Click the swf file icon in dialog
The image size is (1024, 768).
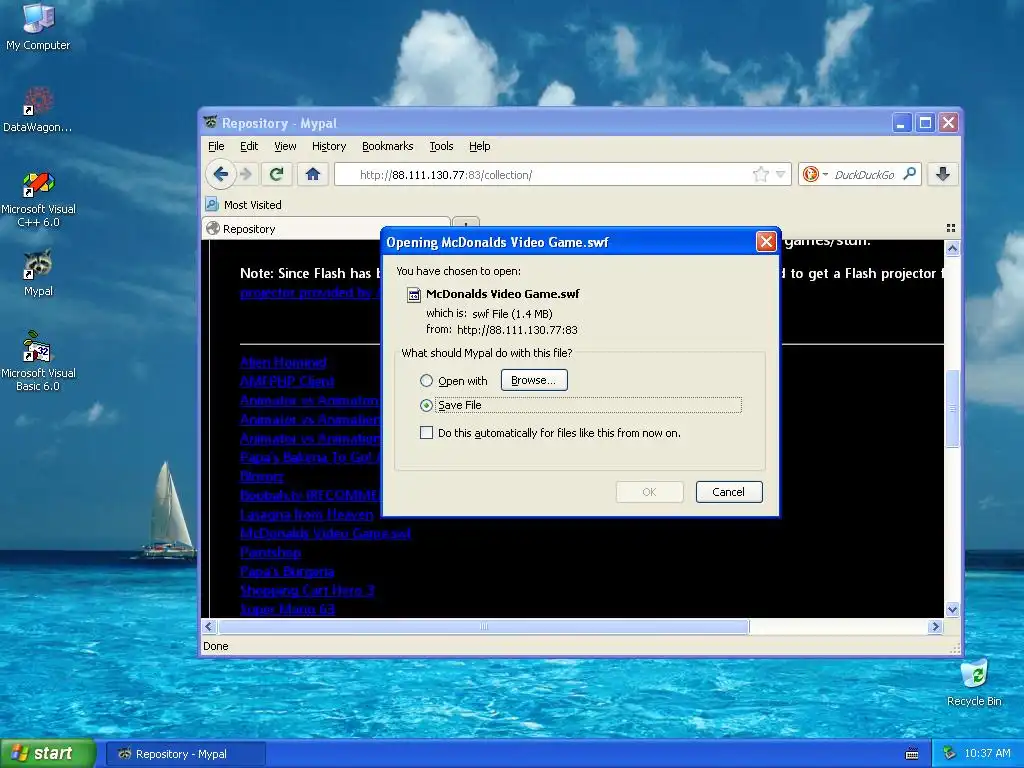(x=413, y=295)
